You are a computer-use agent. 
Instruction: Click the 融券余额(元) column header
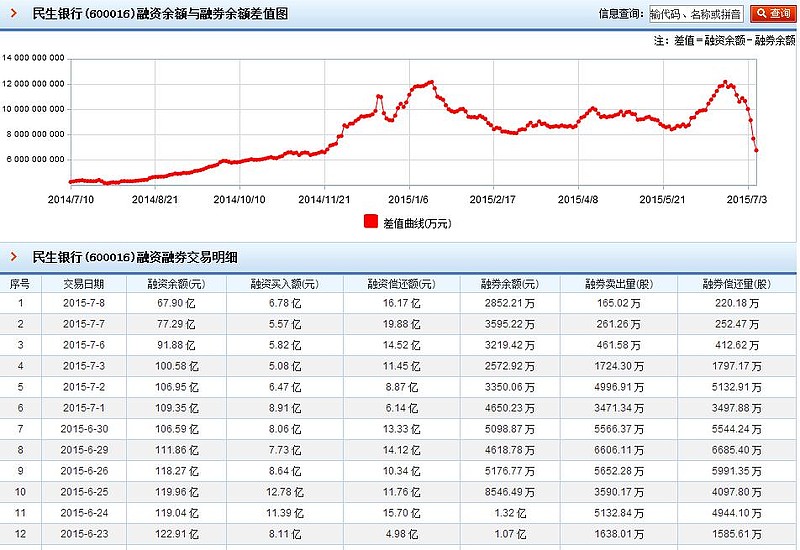click(x=510, y=284)
